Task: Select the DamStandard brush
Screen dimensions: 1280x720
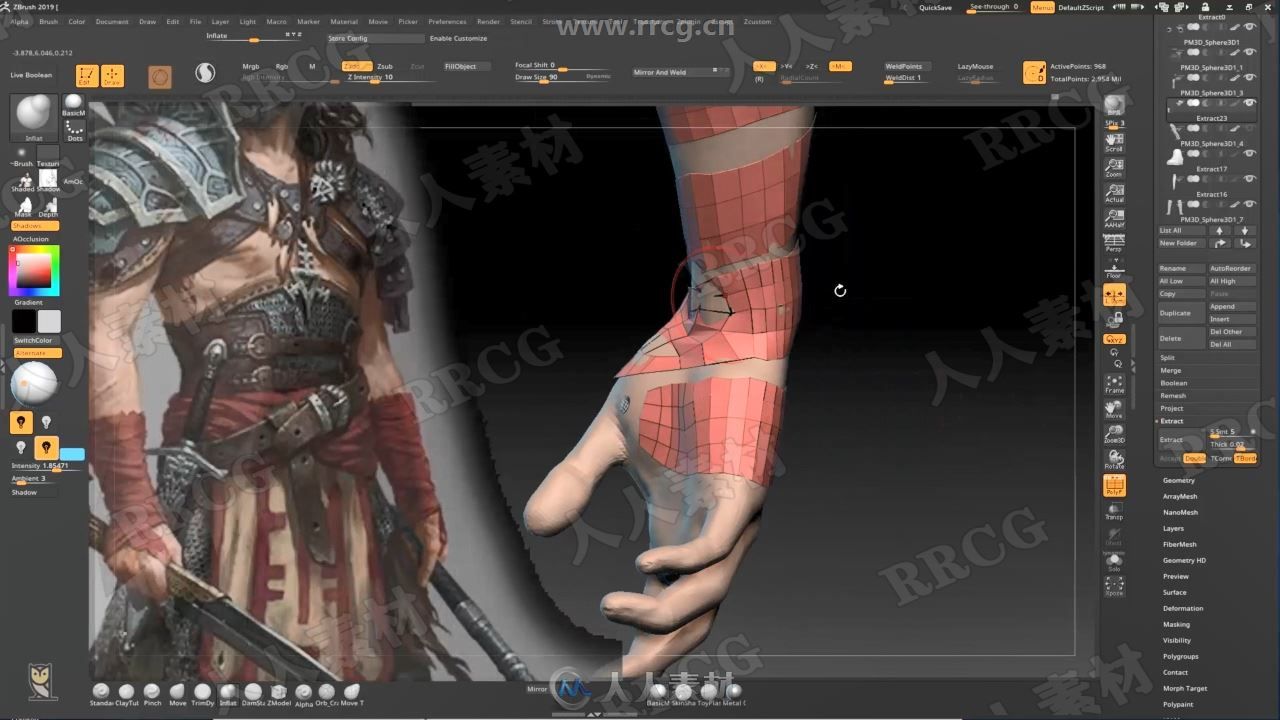Action: coord(253,693)
